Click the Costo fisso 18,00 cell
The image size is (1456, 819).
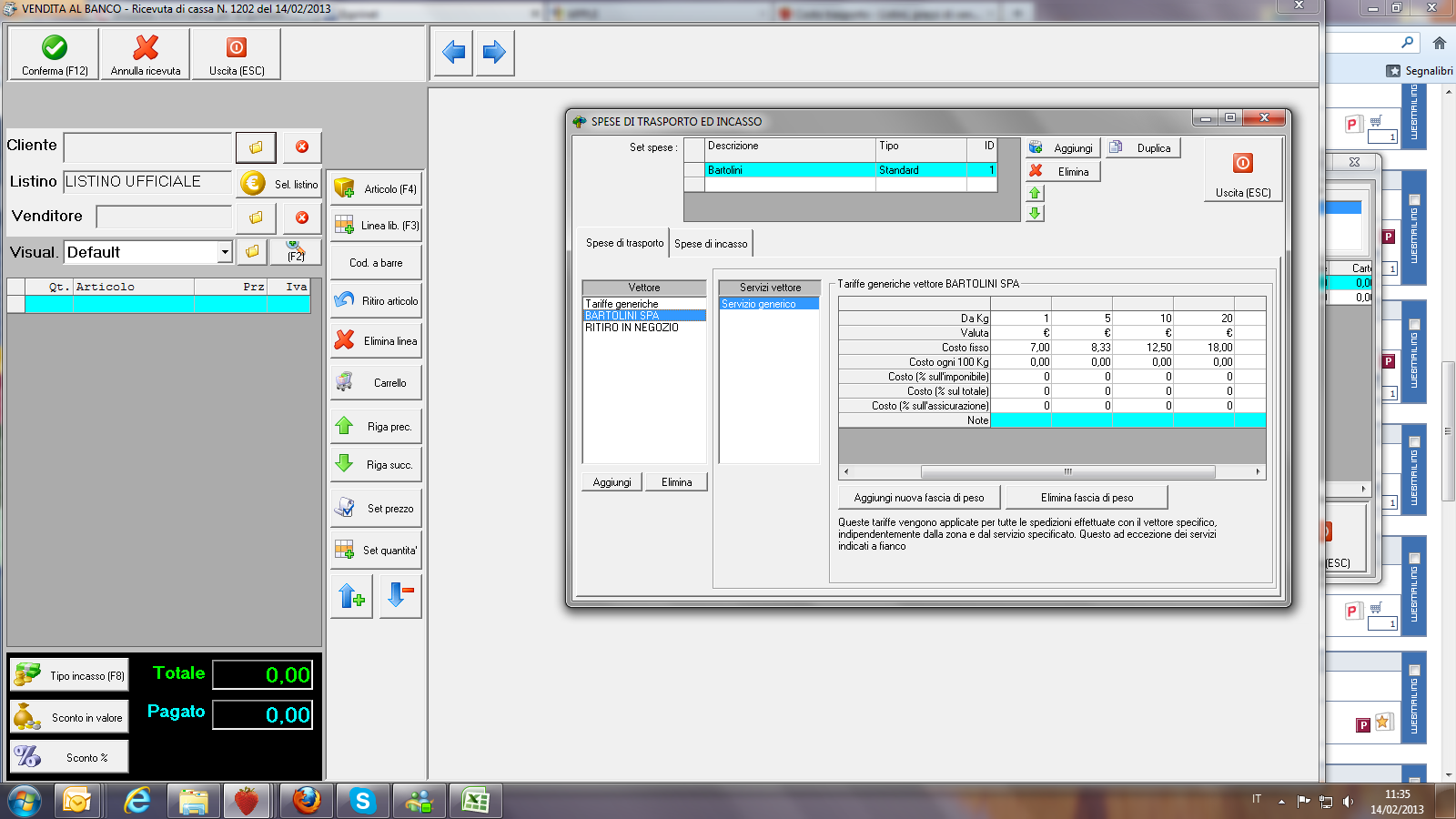[x=1204, y=348]
